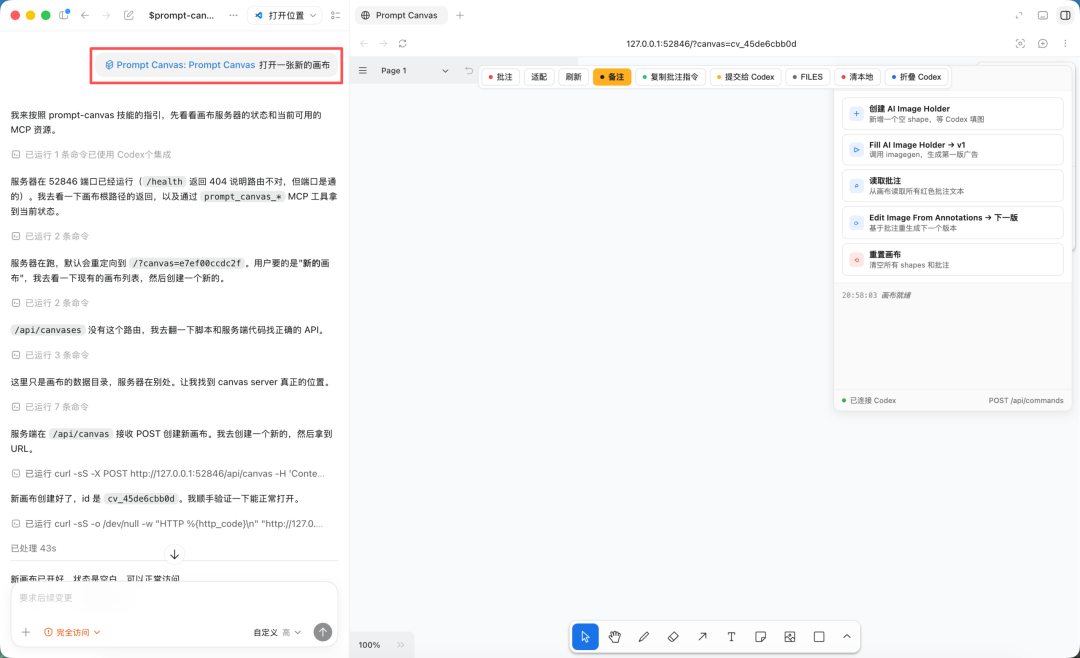Run the 读取批注 command
This screenshot has height=658, width=1080.
(x=953, y=186)
